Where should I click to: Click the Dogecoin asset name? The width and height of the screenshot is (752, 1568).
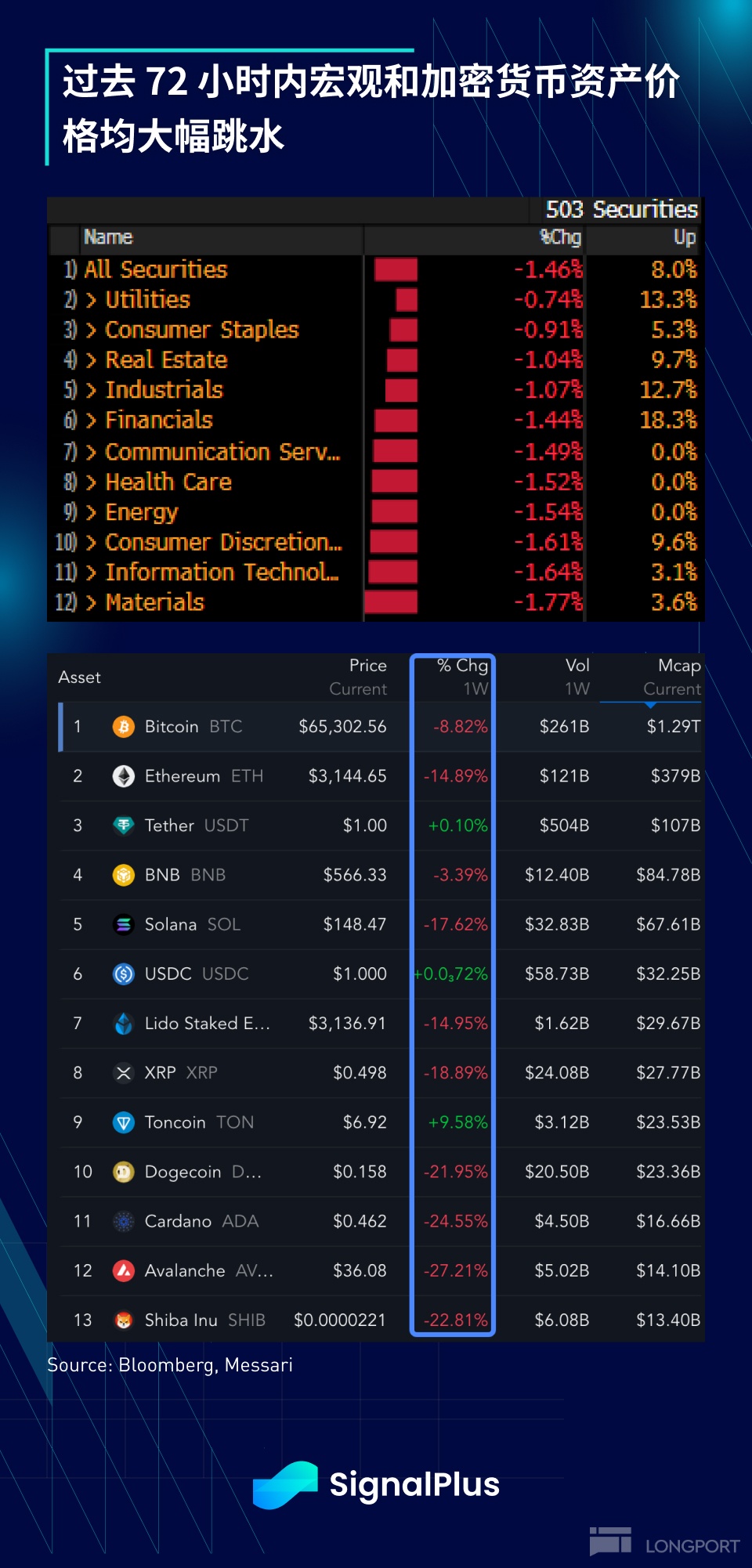tap(183, 1172)
